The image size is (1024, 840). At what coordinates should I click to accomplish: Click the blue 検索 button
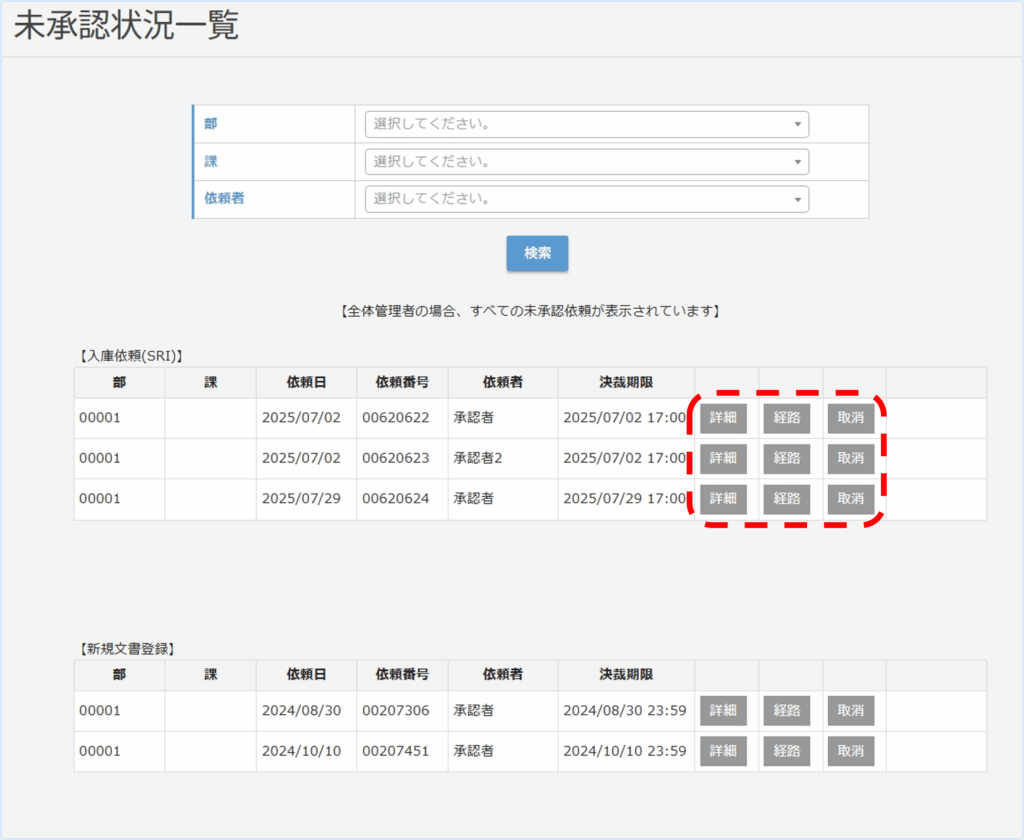click(x=537, y=253)
